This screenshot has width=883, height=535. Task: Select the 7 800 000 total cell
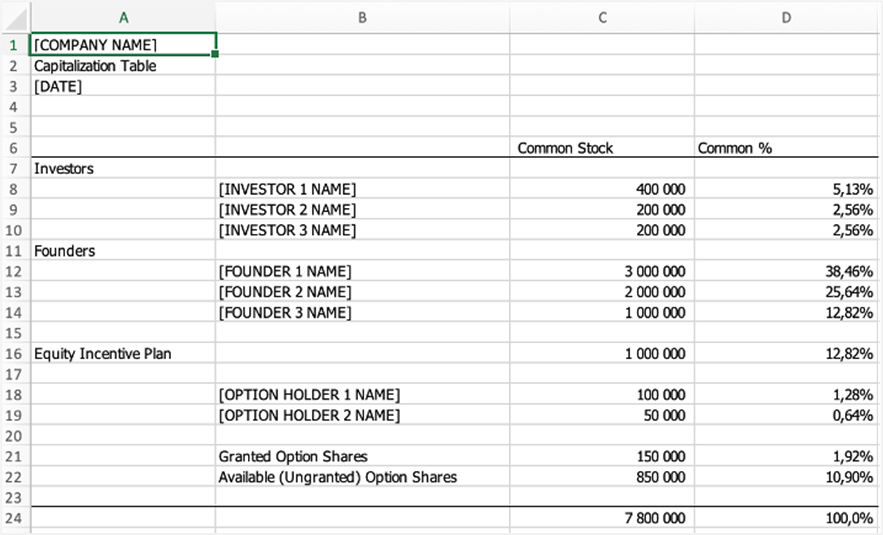point(601,519)
